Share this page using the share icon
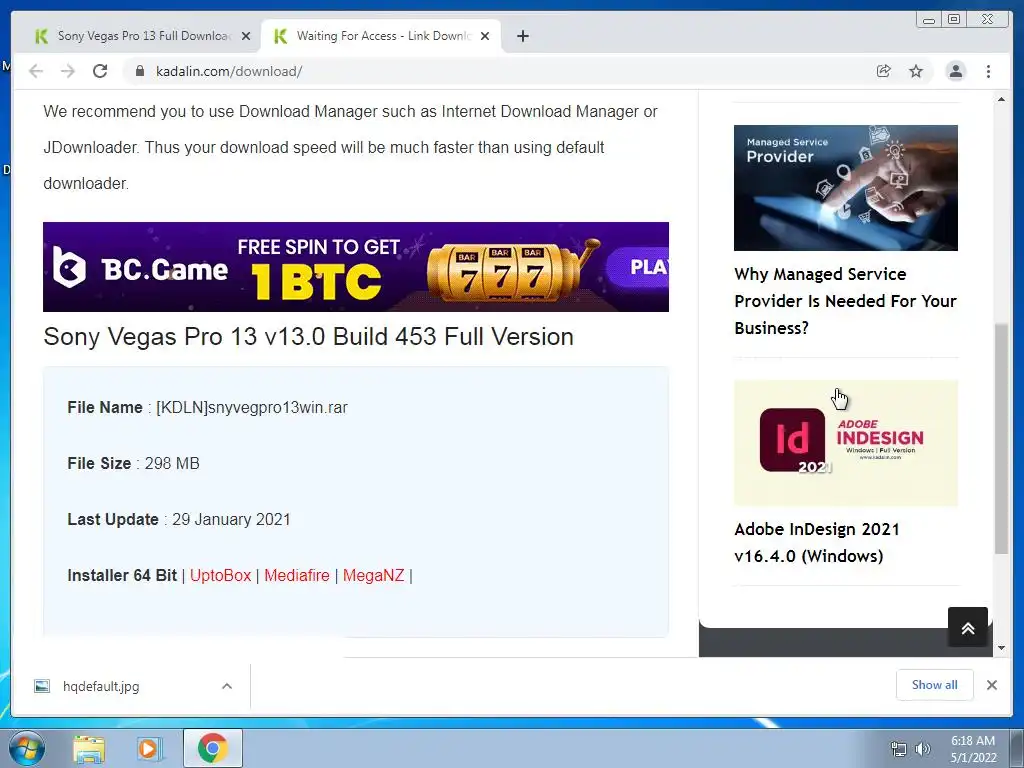 pyautogui.click(x=884, y=71)
